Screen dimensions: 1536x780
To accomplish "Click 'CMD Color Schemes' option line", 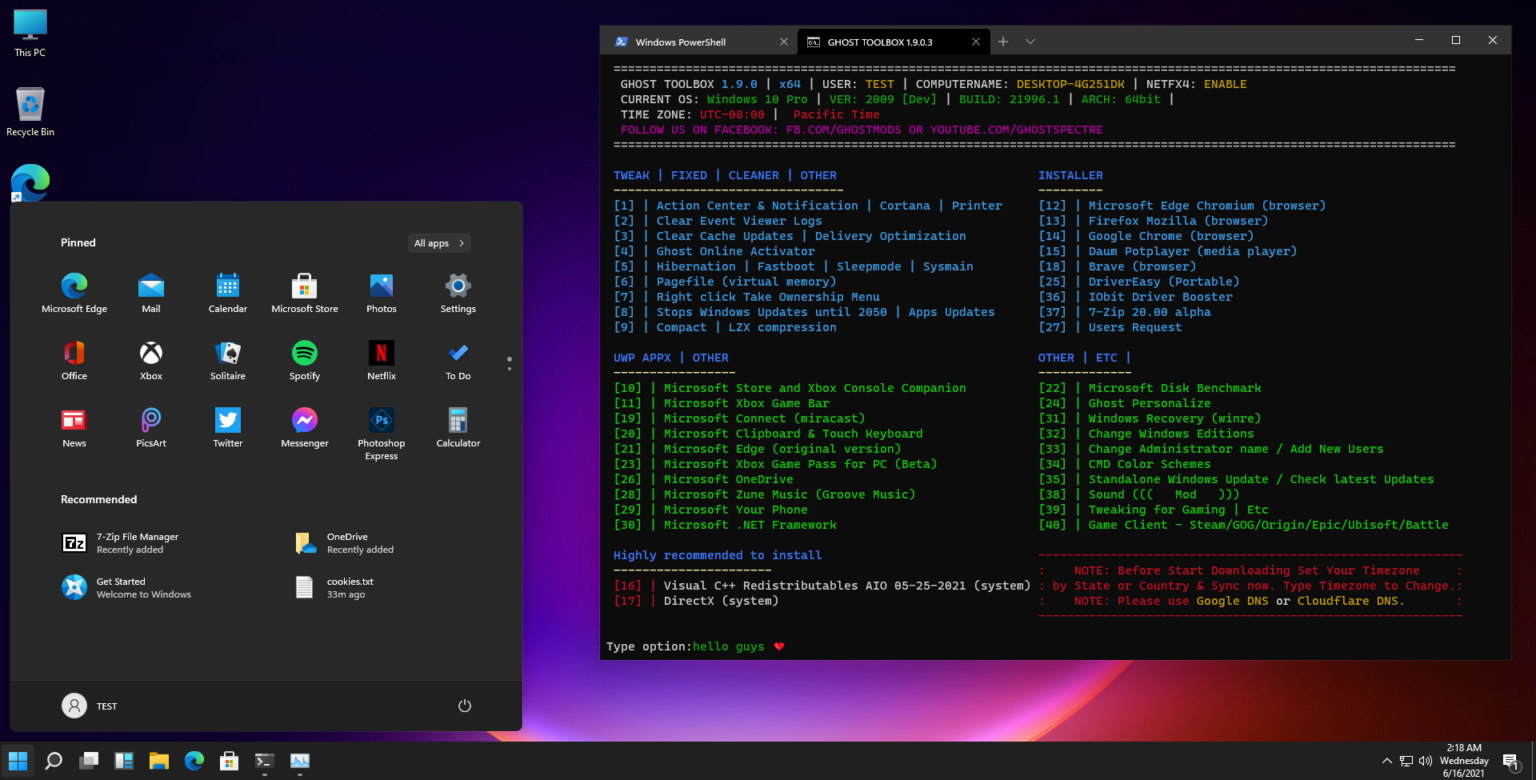I will (x=1125, y=464).
